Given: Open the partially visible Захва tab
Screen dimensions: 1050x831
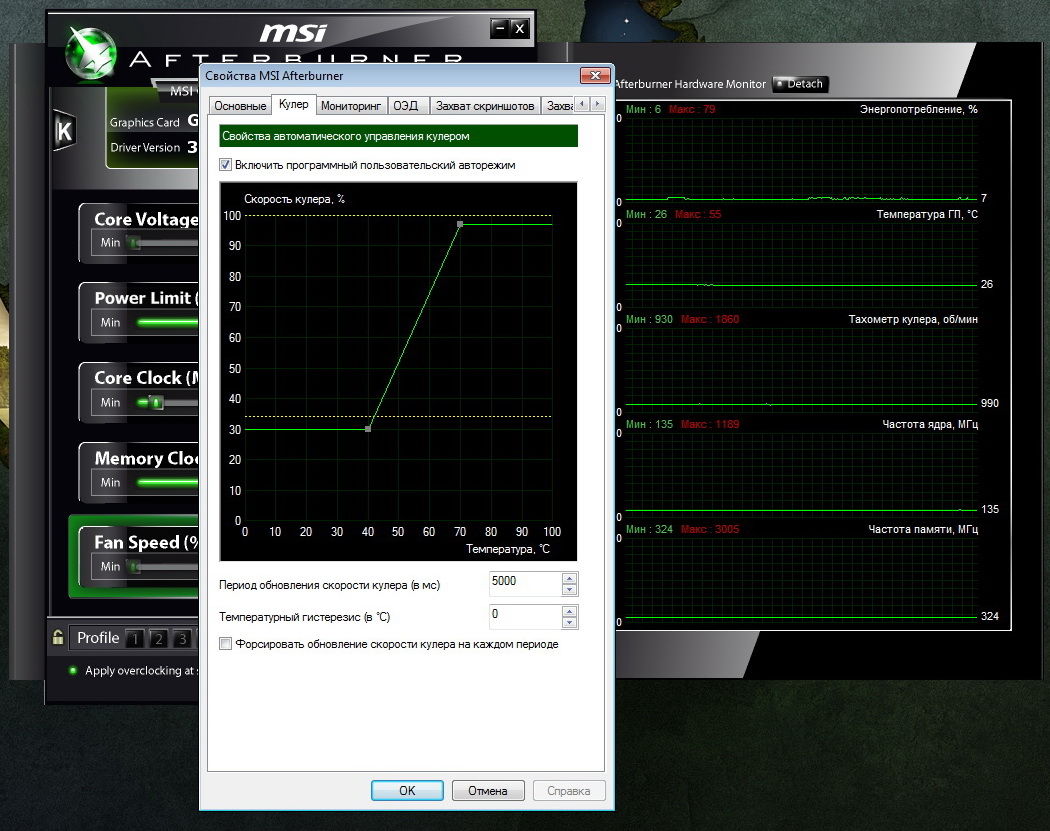Looking at the screenshot, I should (x=559, y=106).
